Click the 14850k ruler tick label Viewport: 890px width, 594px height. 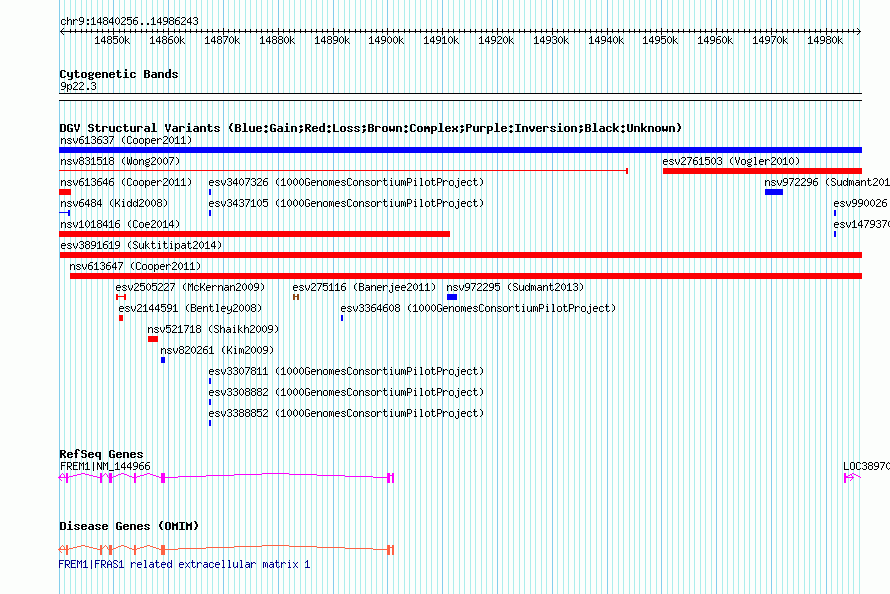pos(112,40)
